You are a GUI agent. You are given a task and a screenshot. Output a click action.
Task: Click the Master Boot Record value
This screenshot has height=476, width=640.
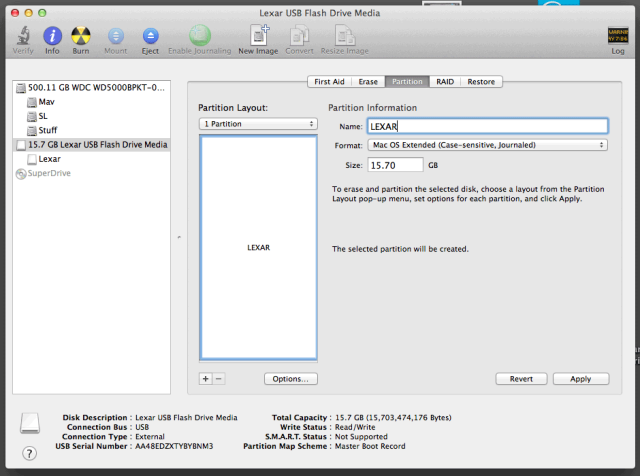point(370,446)
